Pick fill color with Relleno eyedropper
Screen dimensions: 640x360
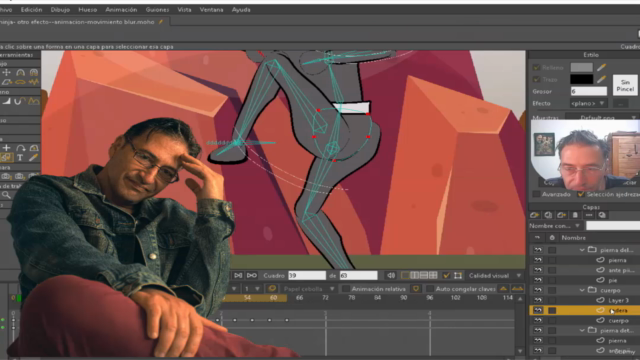pyautogui.click(x=601, y=67)
